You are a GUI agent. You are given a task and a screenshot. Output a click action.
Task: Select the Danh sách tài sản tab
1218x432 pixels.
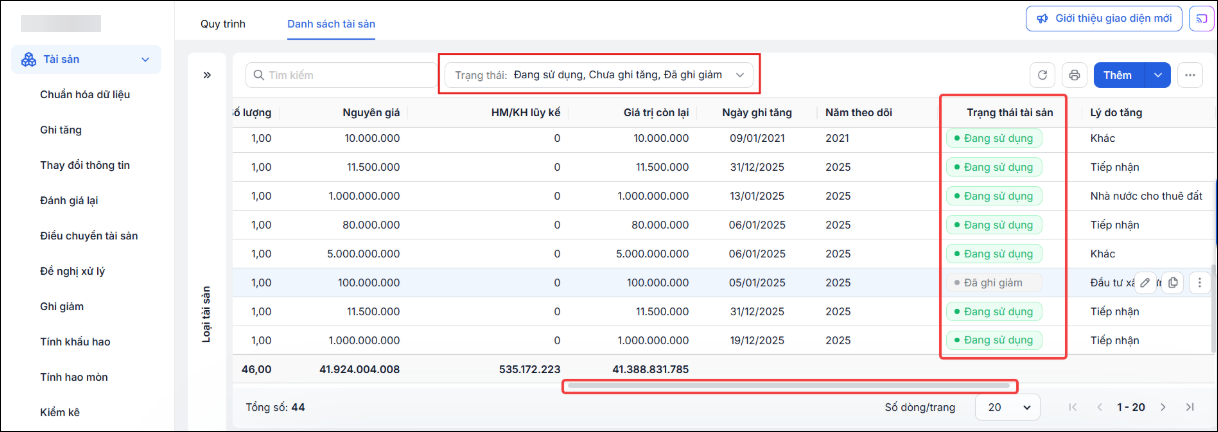(x=331, y=22)
